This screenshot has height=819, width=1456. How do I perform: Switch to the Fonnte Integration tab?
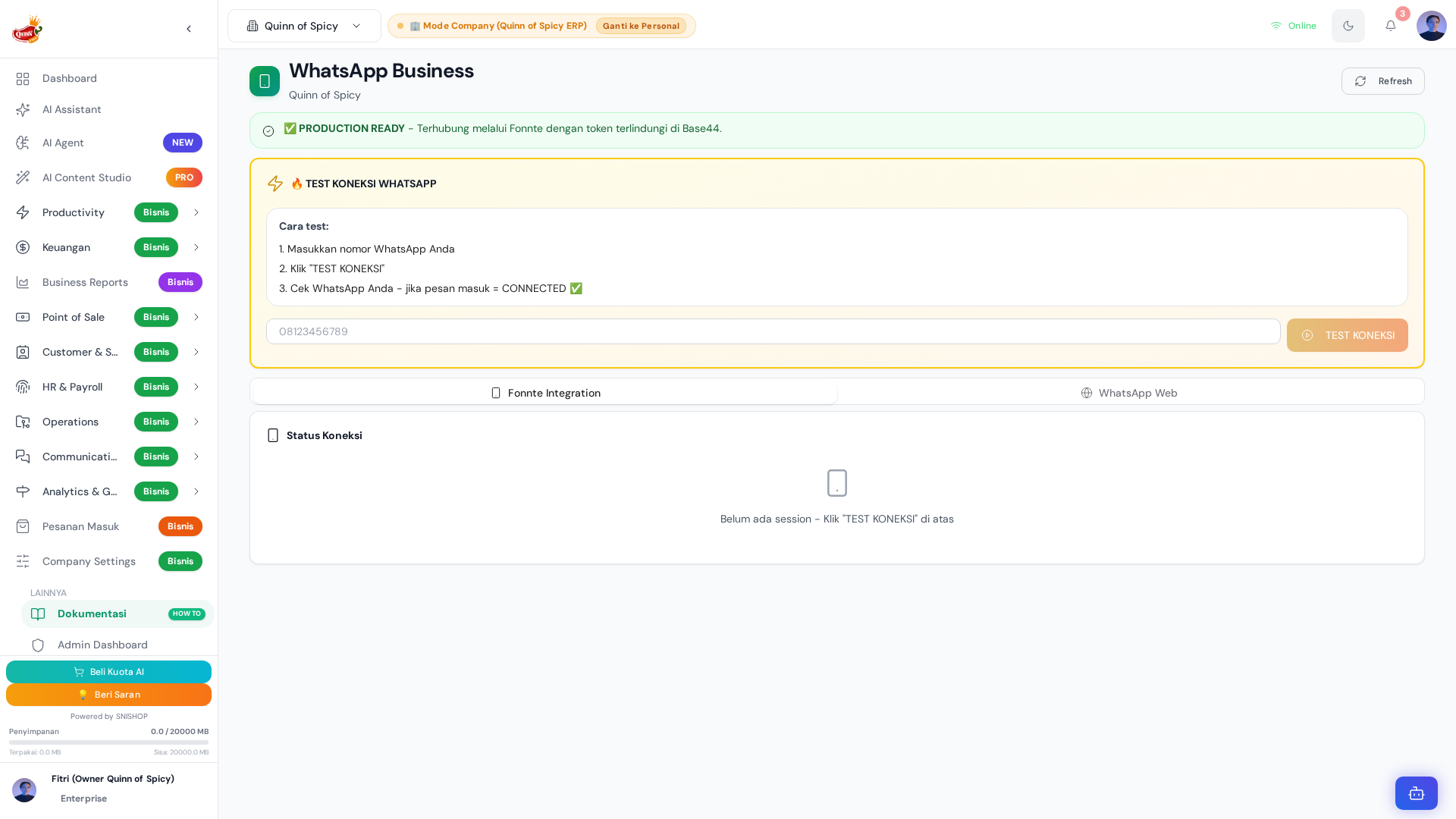pos(545,393)
